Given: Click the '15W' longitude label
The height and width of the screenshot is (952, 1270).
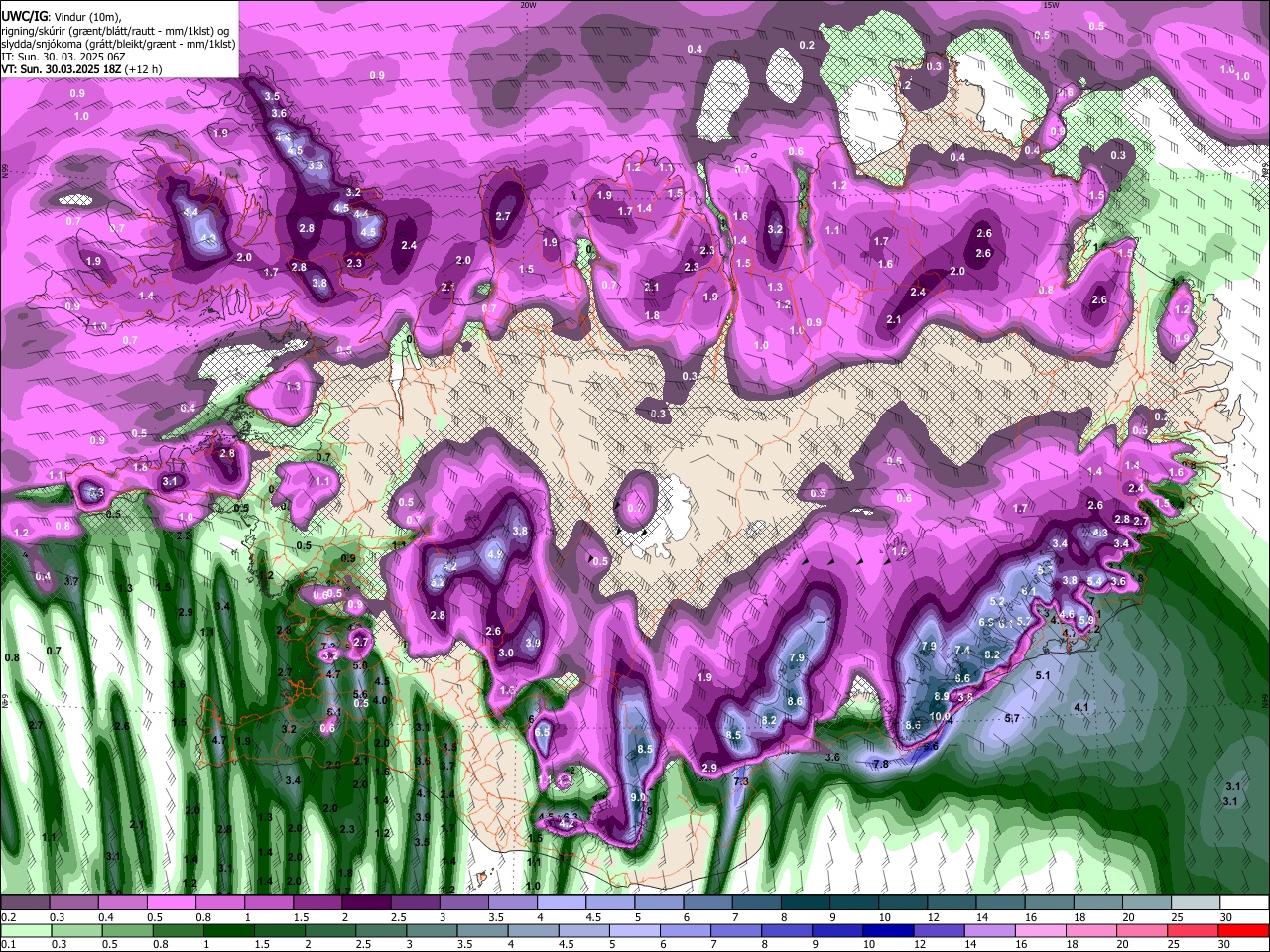Looking at the screenshot, I should 1052,4.
